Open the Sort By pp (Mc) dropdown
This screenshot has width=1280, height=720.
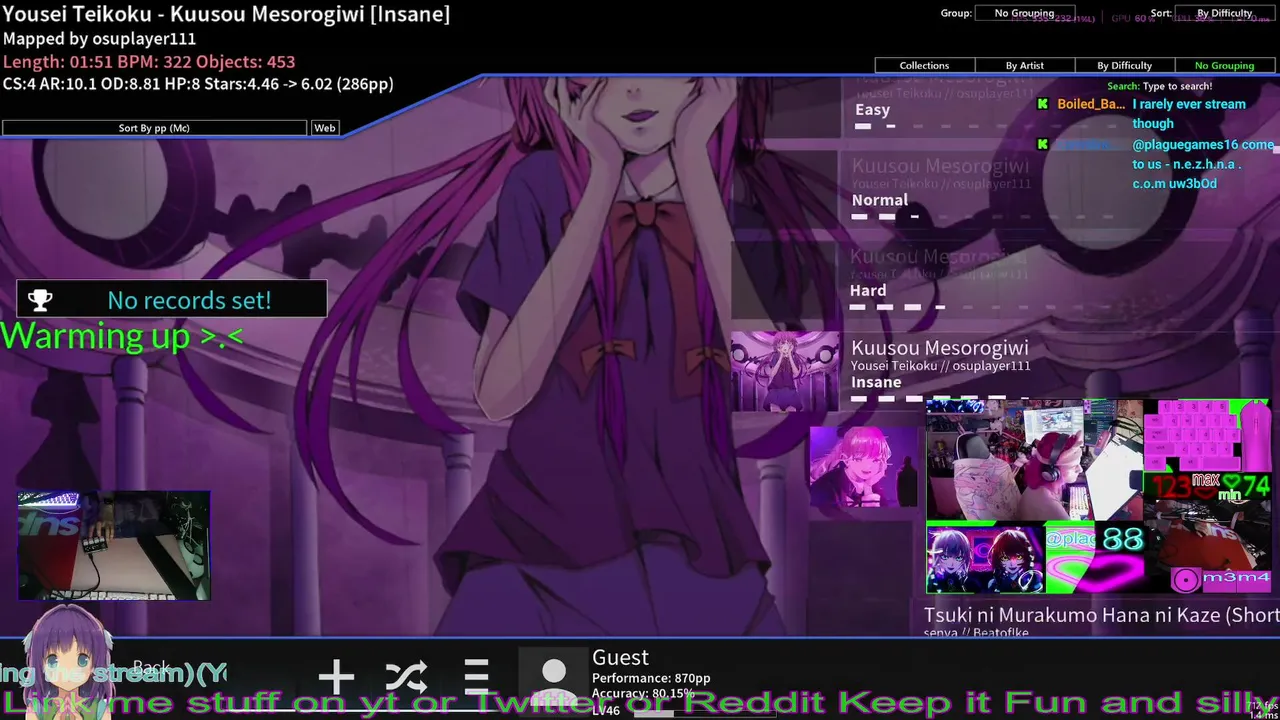(154, 128)
